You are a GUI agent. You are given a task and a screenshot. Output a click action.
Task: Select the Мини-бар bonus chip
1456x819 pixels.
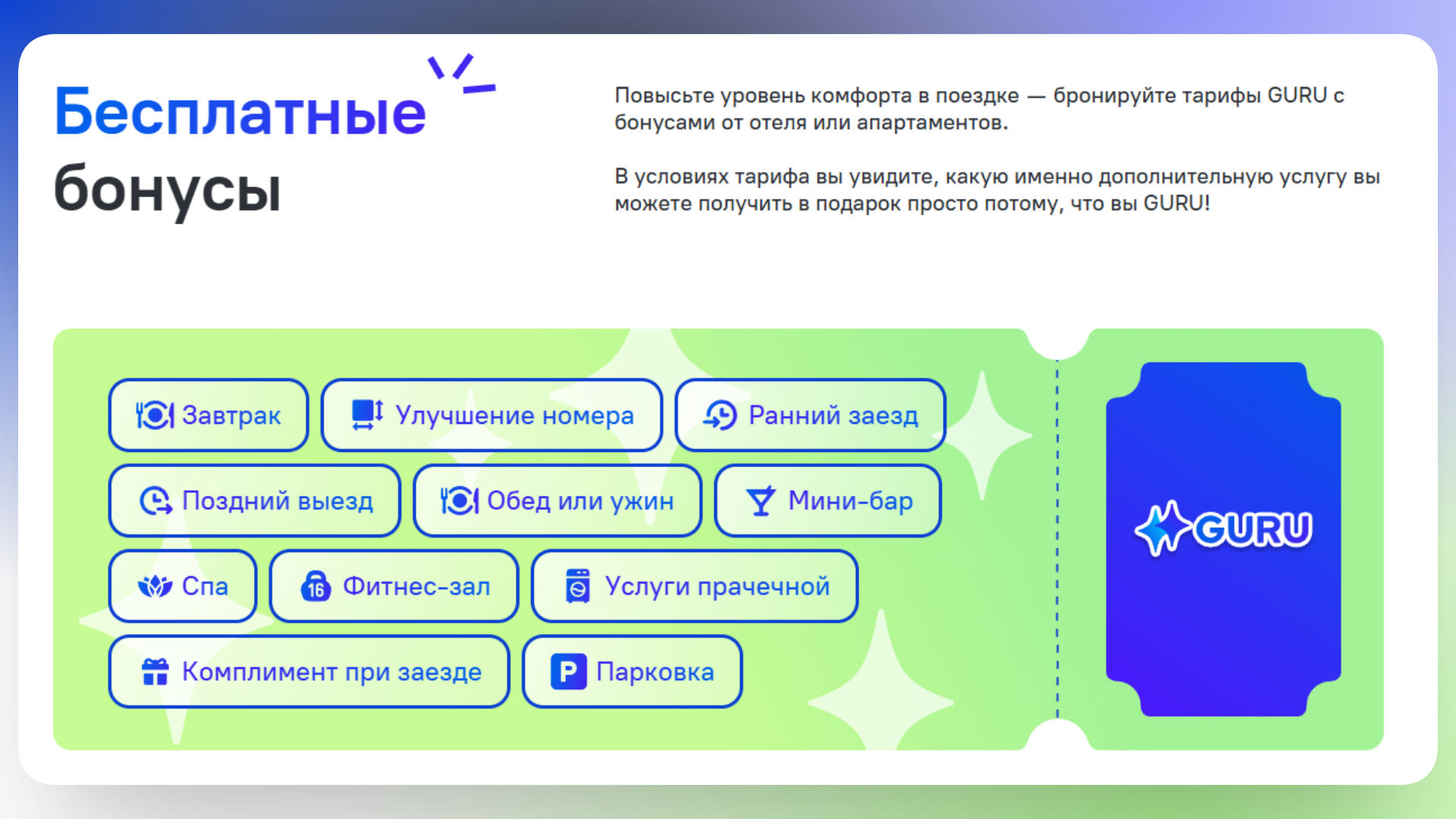click(828, 500)
